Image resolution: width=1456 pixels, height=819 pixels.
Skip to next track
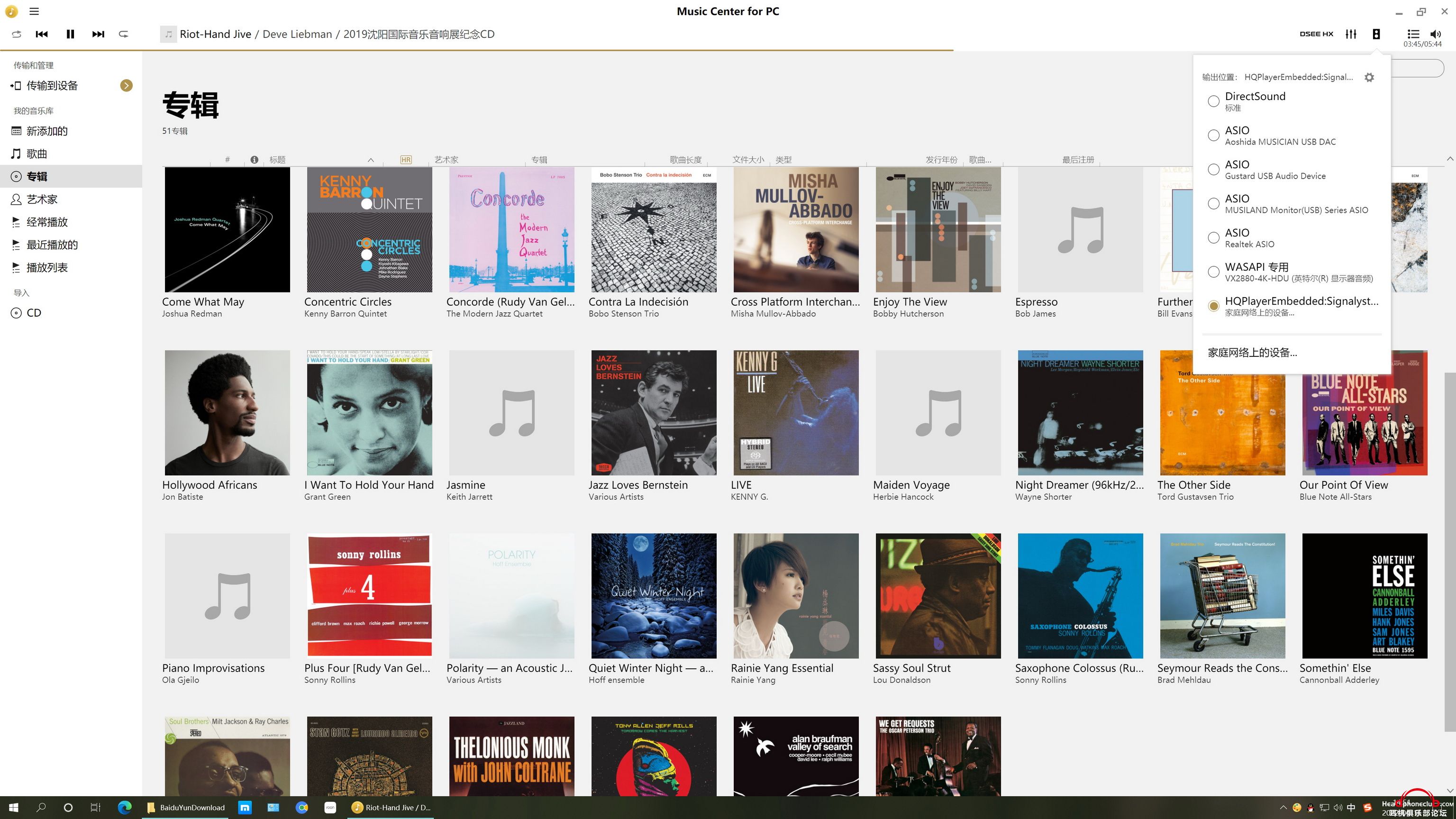tap(99, 34)
